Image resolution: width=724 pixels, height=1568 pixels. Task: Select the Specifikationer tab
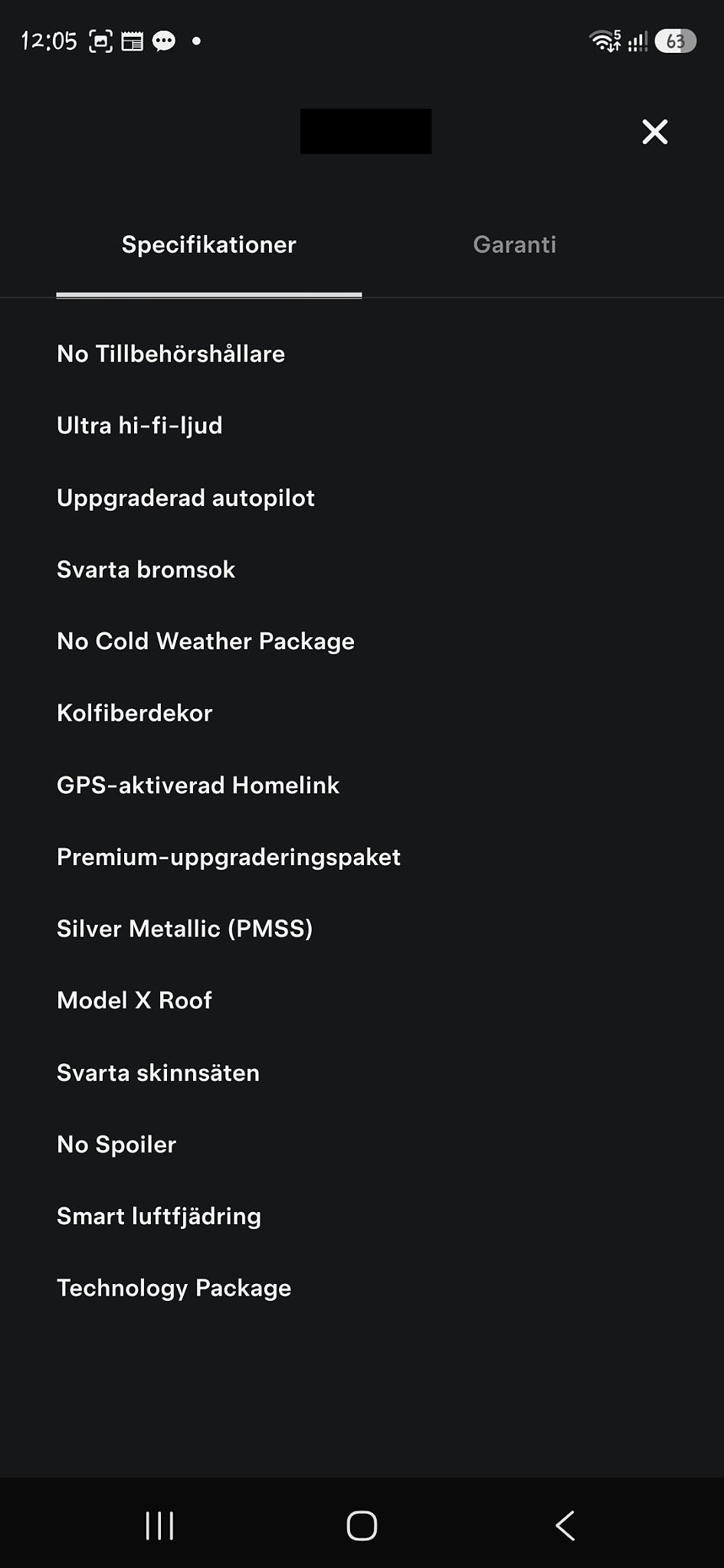(208, 244)
